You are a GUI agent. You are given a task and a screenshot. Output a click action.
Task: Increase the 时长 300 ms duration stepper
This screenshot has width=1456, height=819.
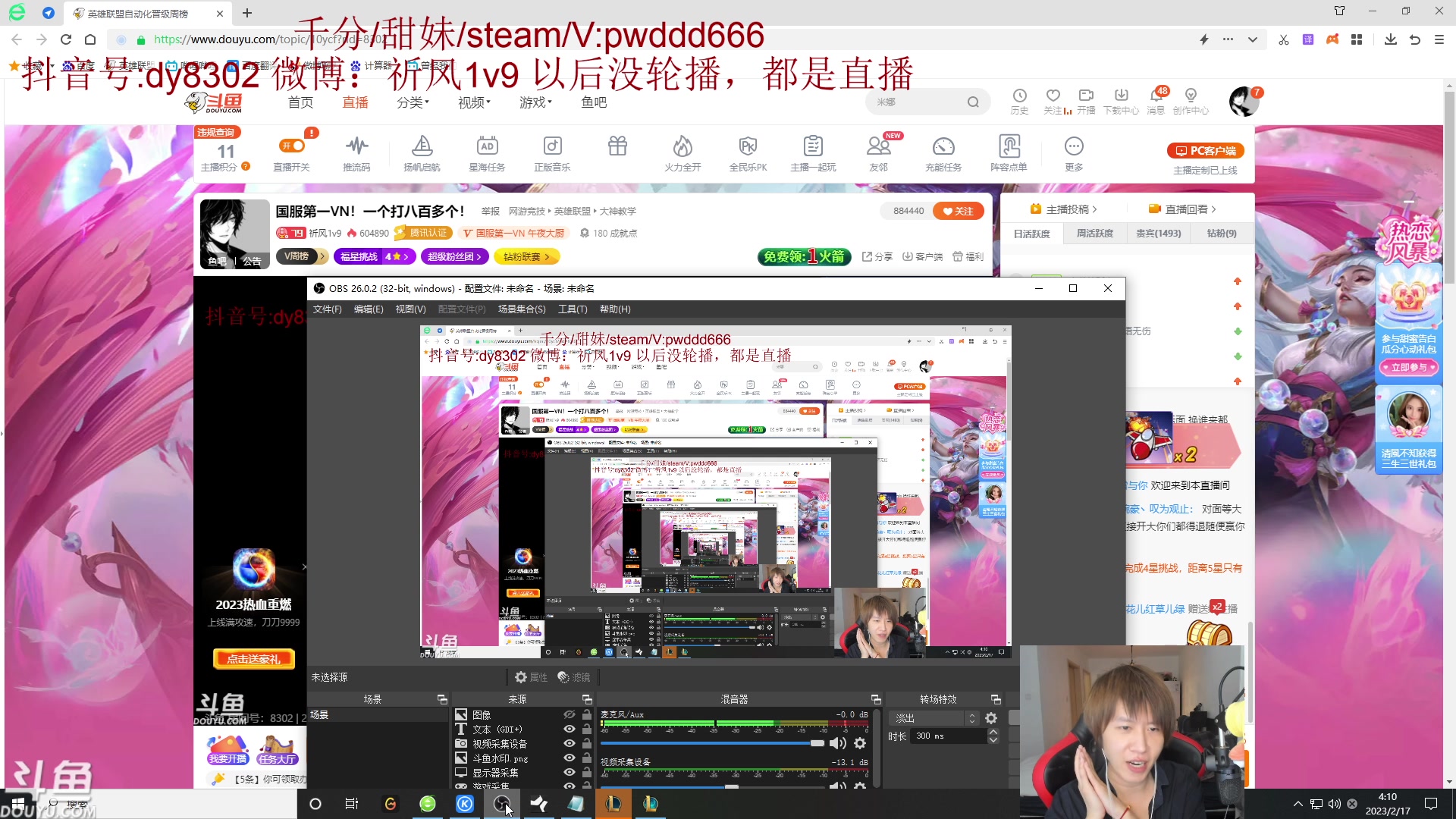tap(993, 732)
